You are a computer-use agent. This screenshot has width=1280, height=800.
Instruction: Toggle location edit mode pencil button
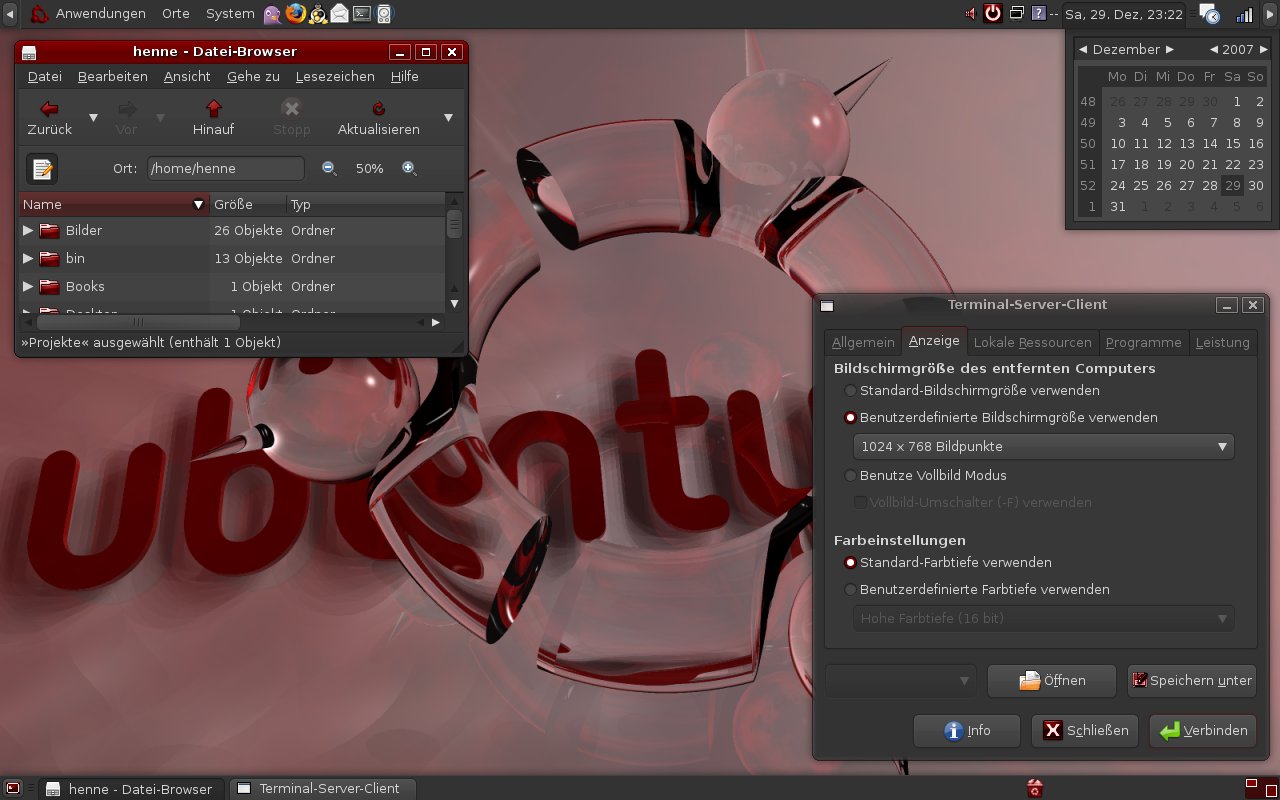pyautogui.click(x=41, y=169)
